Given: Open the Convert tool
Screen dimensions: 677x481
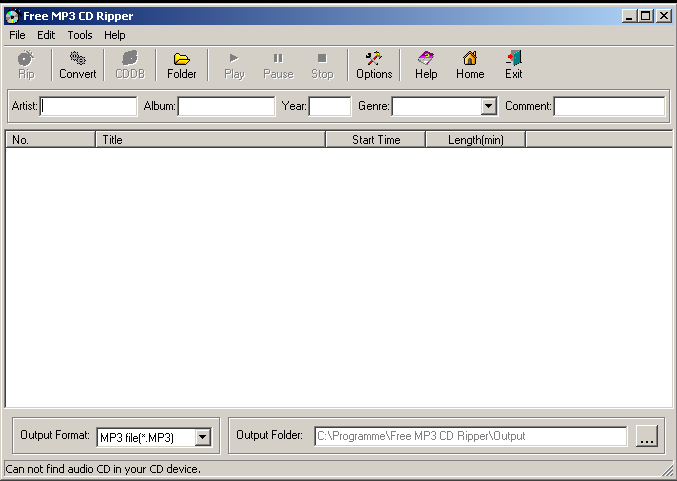Looking at the screenshot, I should pos(78,65).
